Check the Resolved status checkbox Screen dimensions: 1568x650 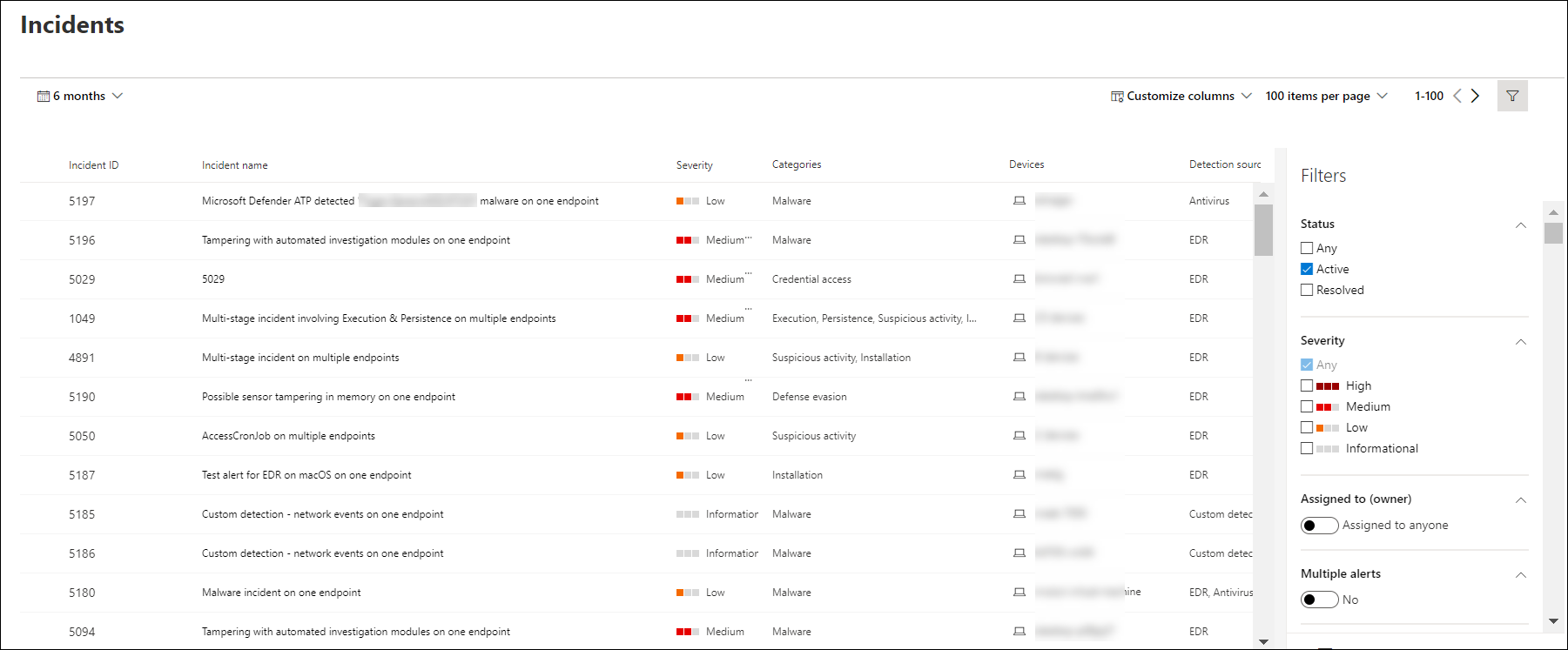click(x=1307, y=290)
